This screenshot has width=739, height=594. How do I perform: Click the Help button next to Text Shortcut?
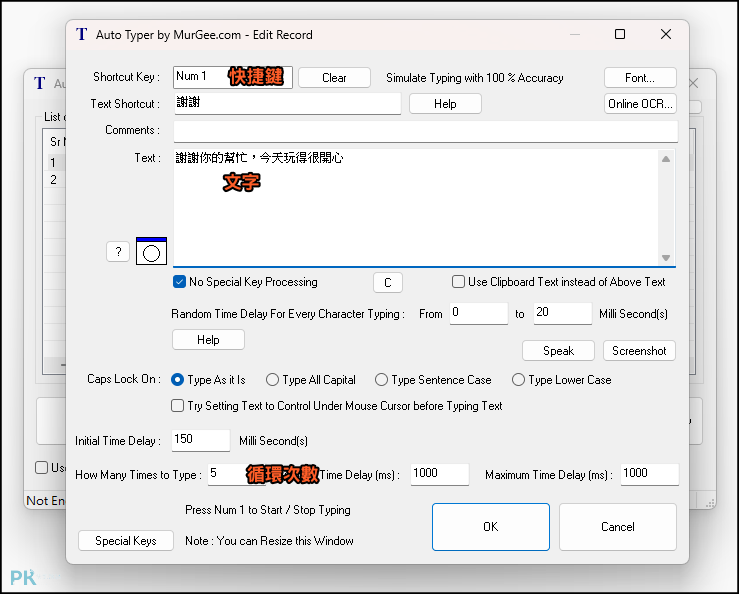tap(445, 104)
